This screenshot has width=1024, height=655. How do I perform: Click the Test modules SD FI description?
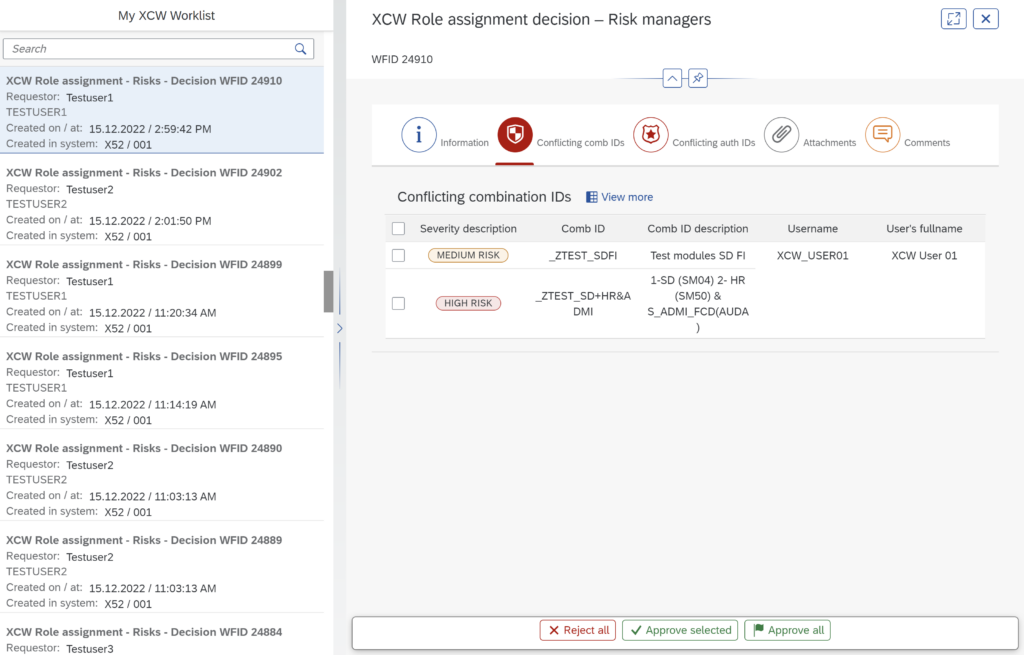point(697,255)
